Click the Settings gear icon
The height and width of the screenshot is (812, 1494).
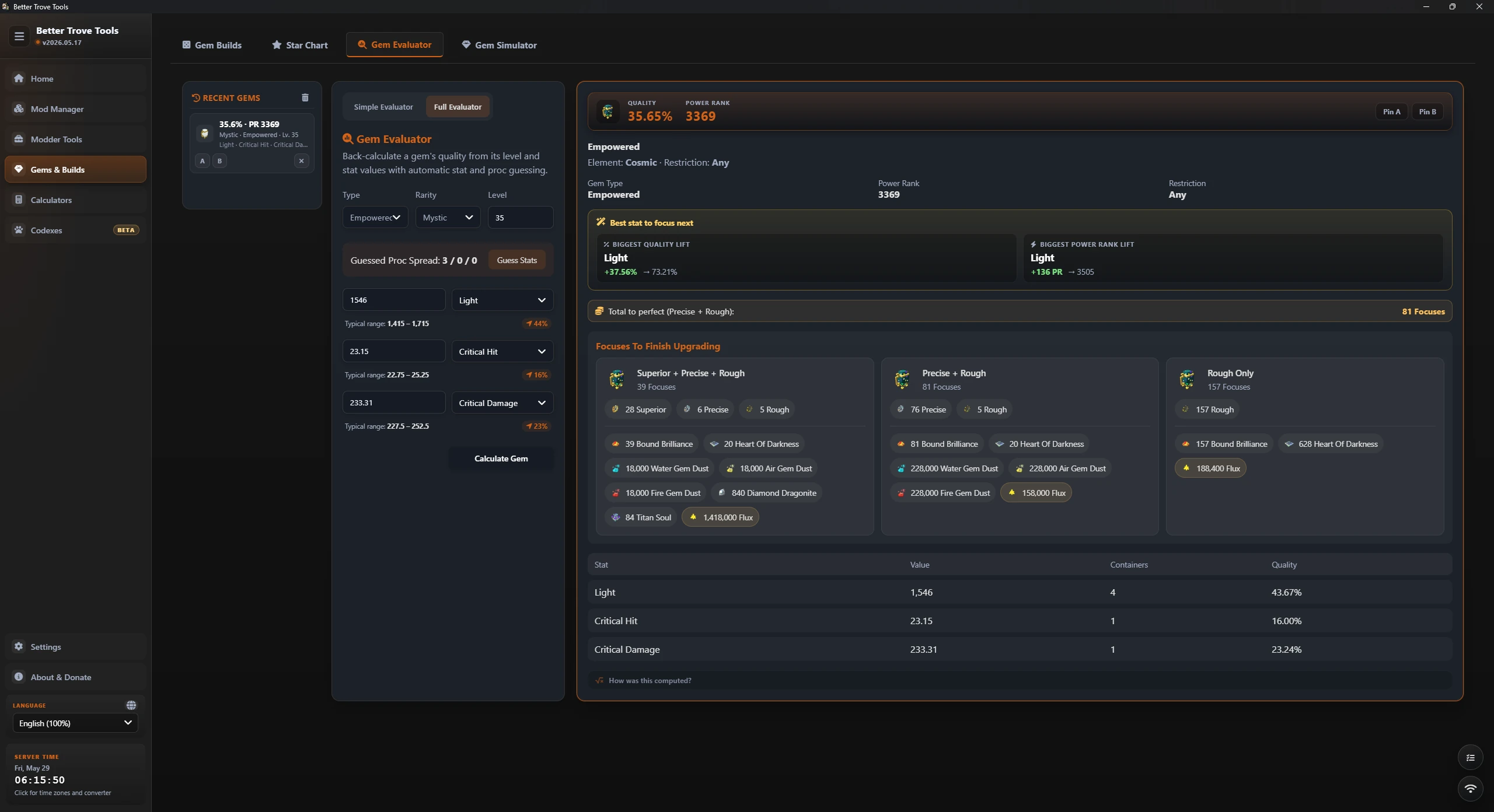tap(19, 646)
